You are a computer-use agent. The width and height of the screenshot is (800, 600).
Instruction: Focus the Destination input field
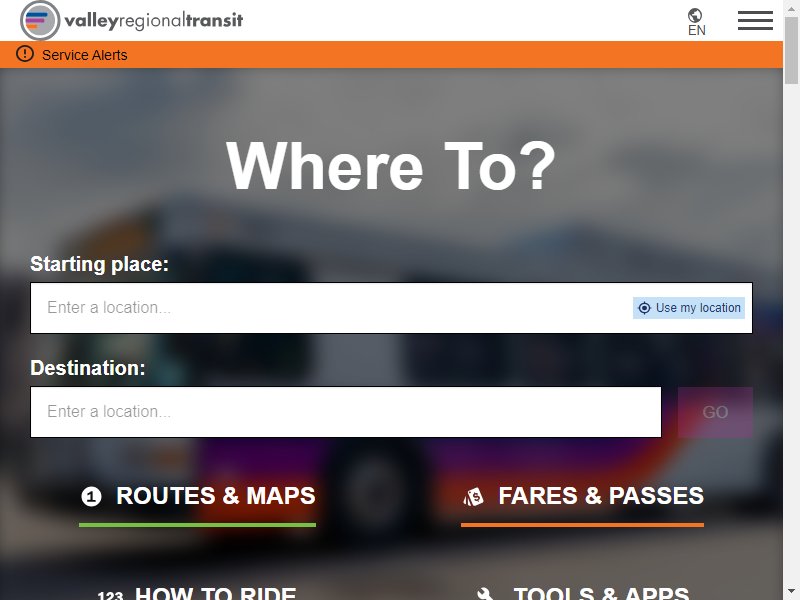pos(346,412)
